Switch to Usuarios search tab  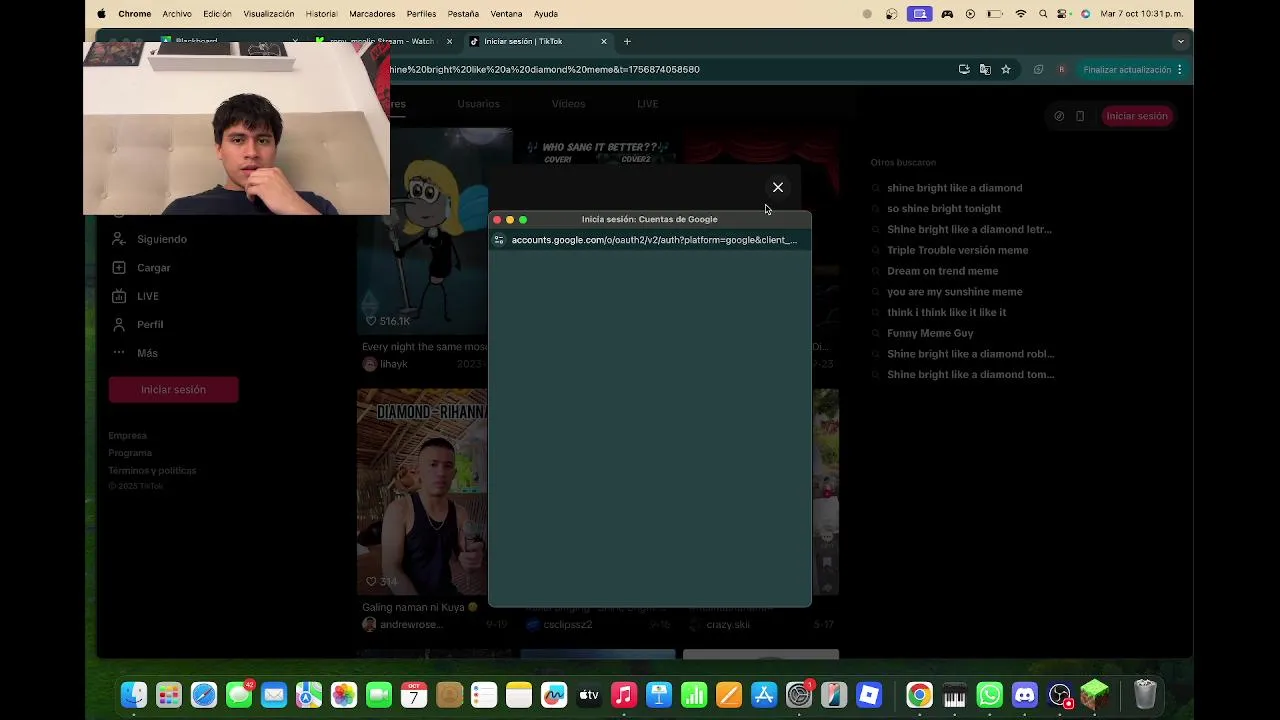click(478, 104)
